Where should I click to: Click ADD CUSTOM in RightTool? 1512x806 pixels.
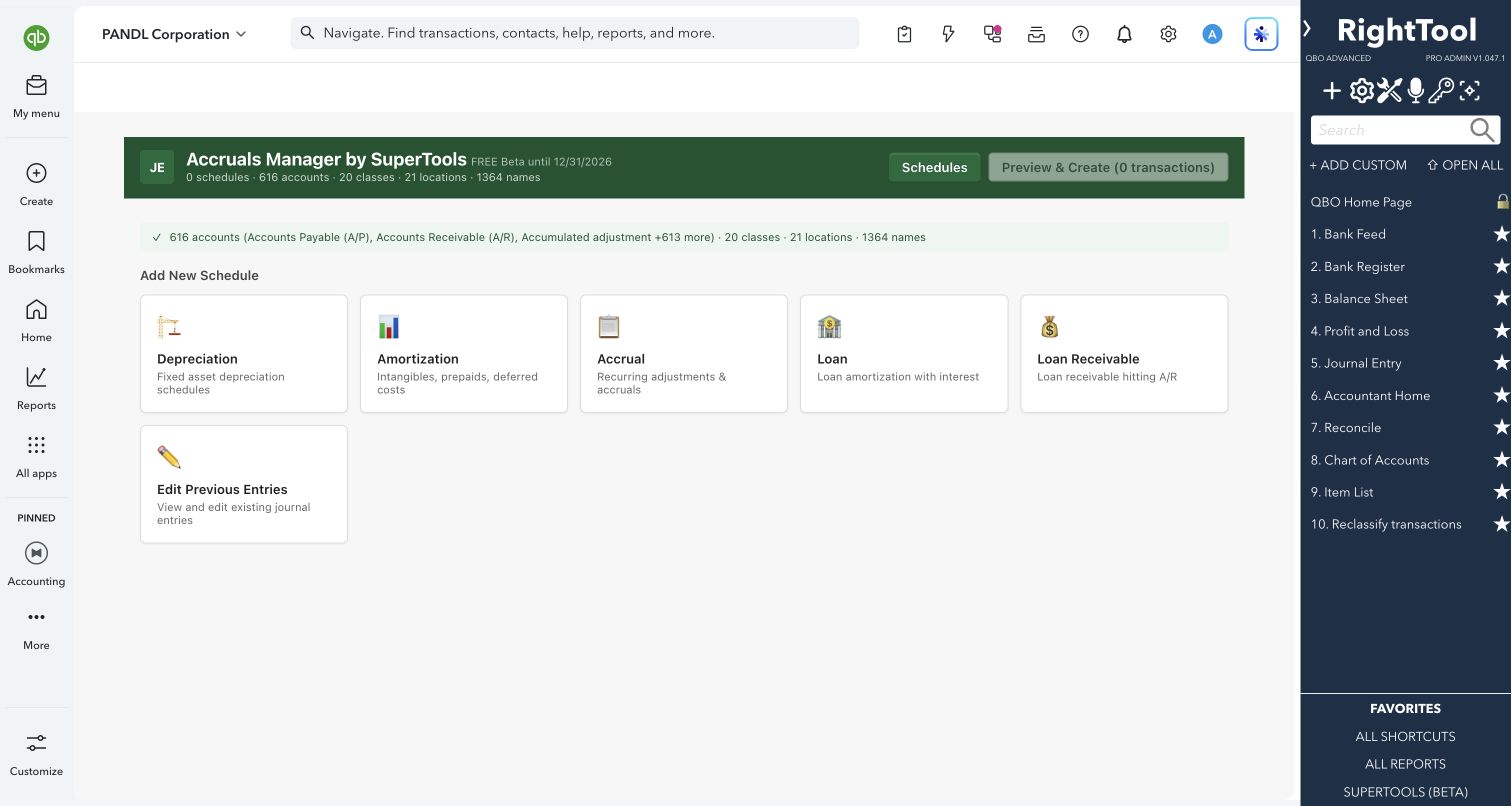coord(1358,165)
